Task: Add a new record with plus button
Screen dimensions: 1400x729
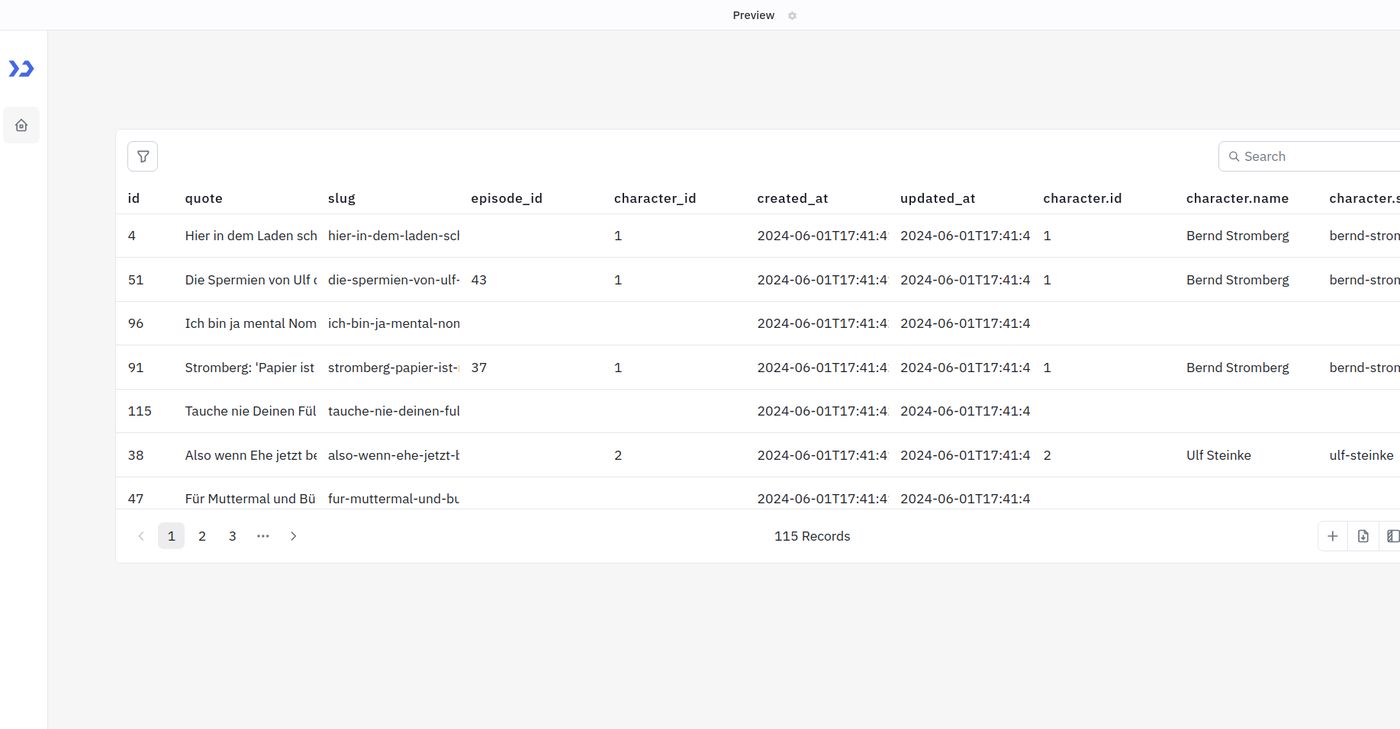Action: [1332, 536]
